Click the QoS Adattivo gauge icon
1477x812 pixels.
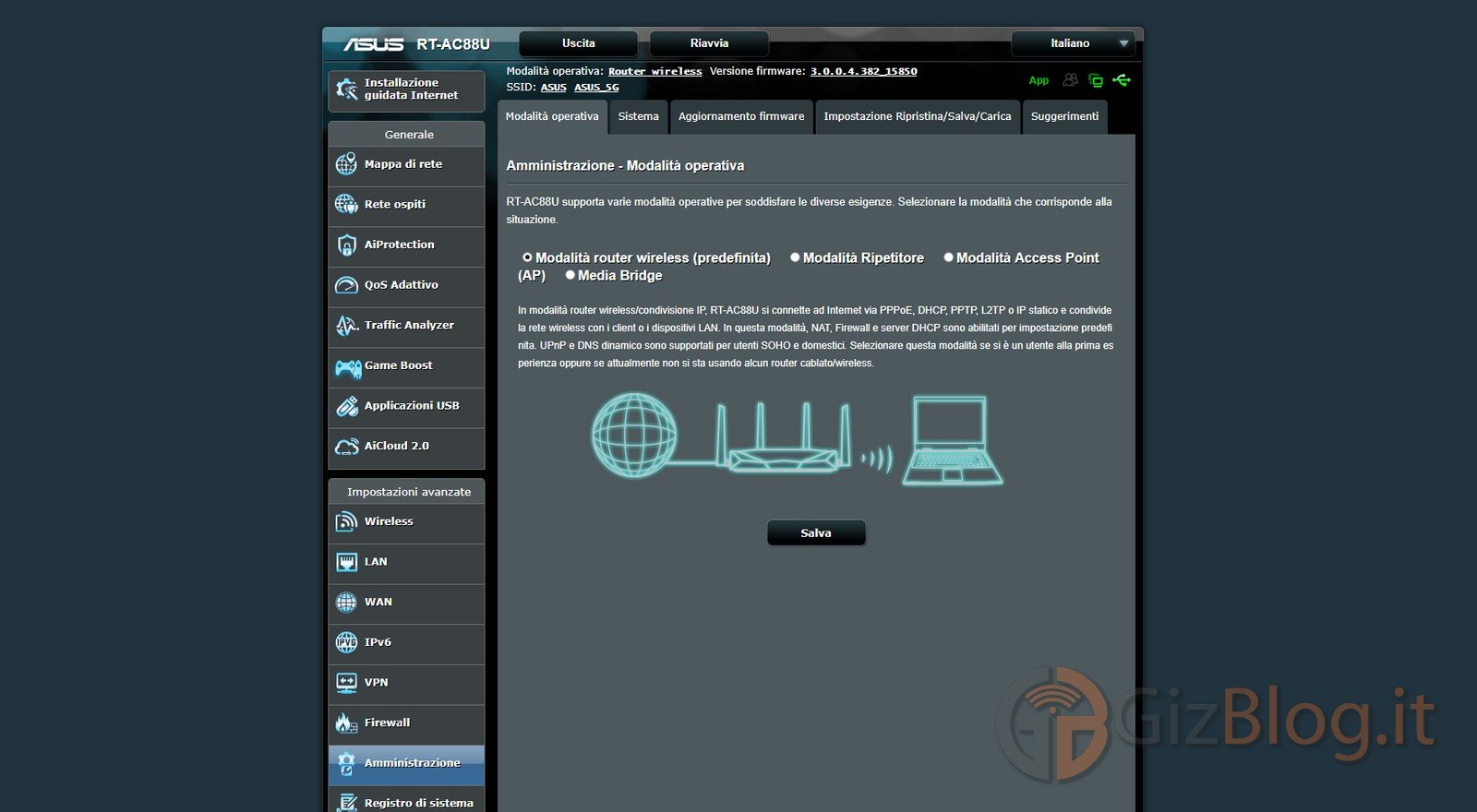coord(346,285)
